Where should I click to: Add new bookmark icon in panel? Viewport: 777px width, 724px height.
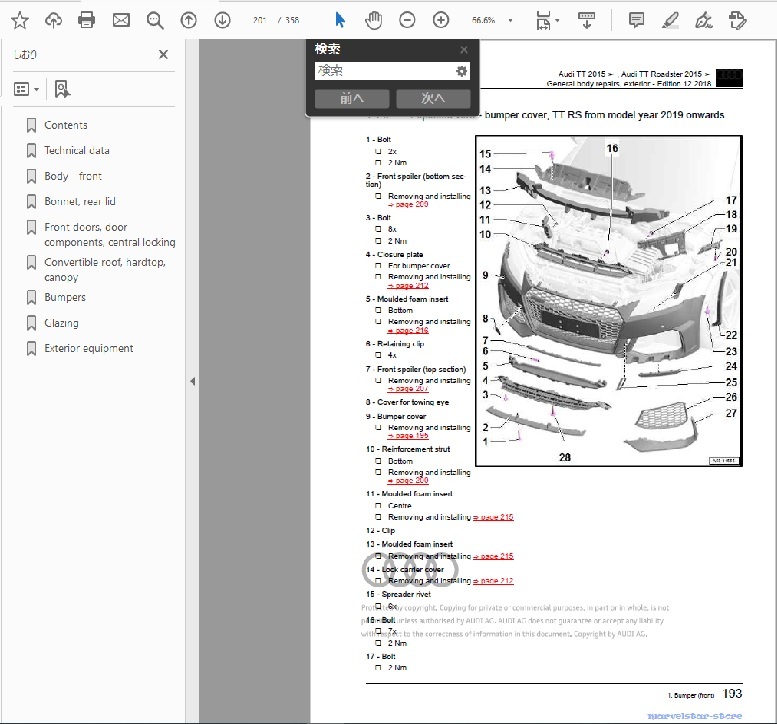pos(62,89)
